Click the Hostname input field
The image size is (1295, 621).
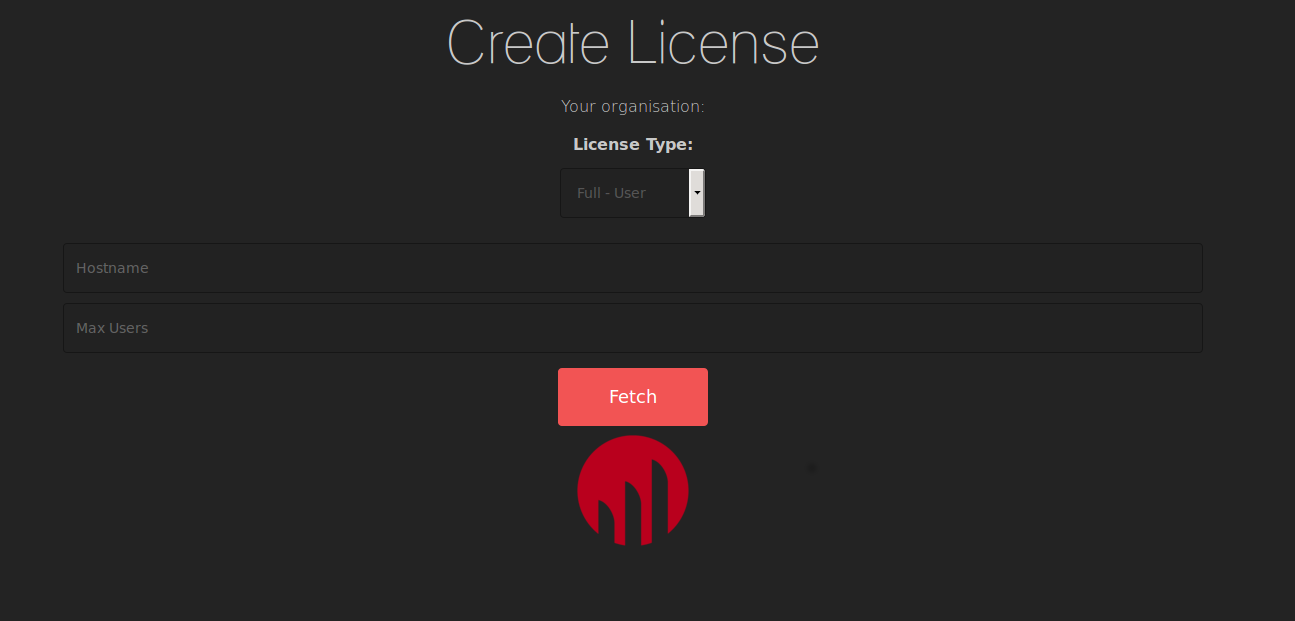pos(632,268)
